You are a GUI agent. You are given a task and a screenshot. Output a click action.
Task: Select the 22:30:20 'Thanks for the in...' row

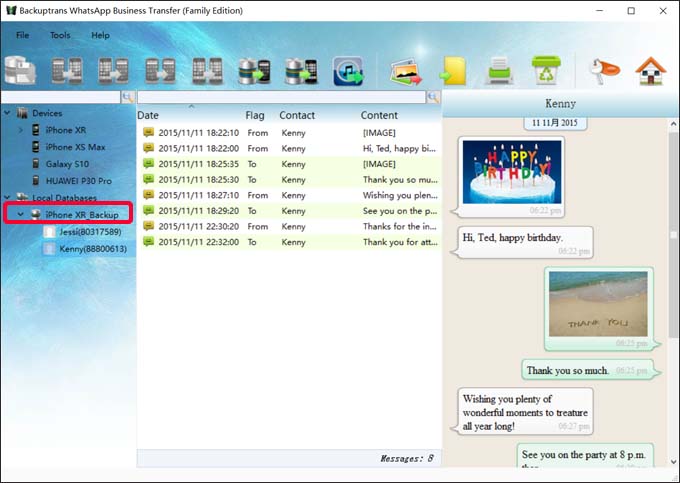click(289, 227)
